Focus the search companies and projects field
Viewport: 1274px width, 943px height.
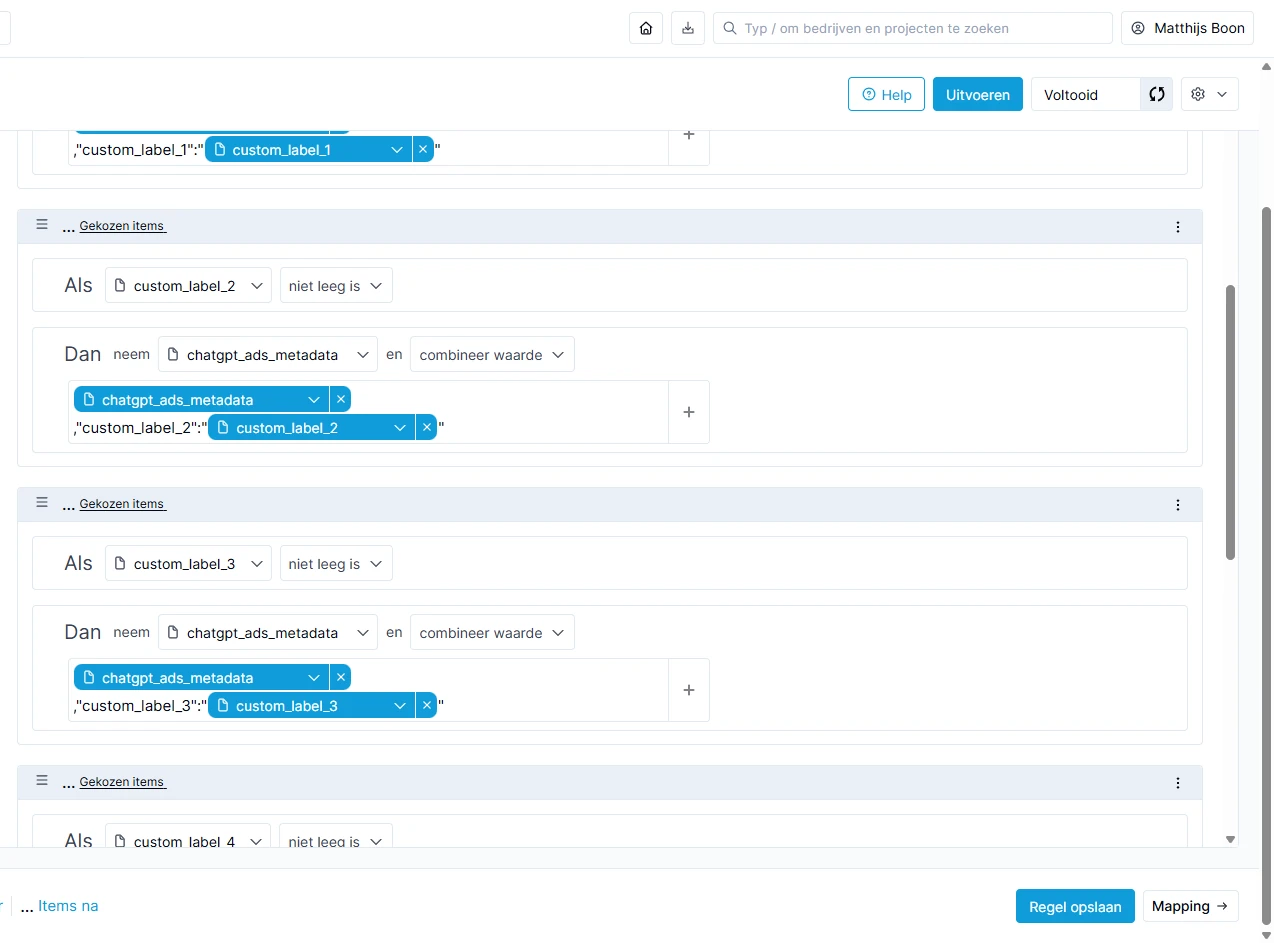[913, 28]
